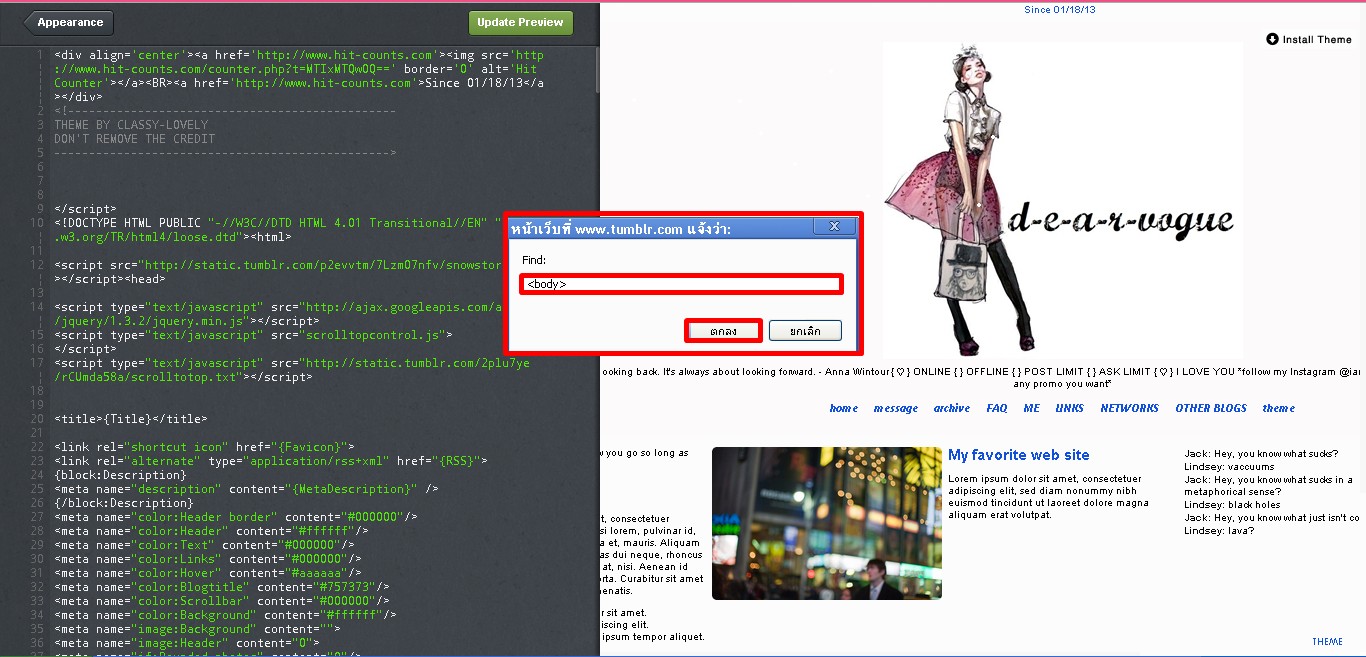Open the ME navigation link

click(x=1031, y=408)
